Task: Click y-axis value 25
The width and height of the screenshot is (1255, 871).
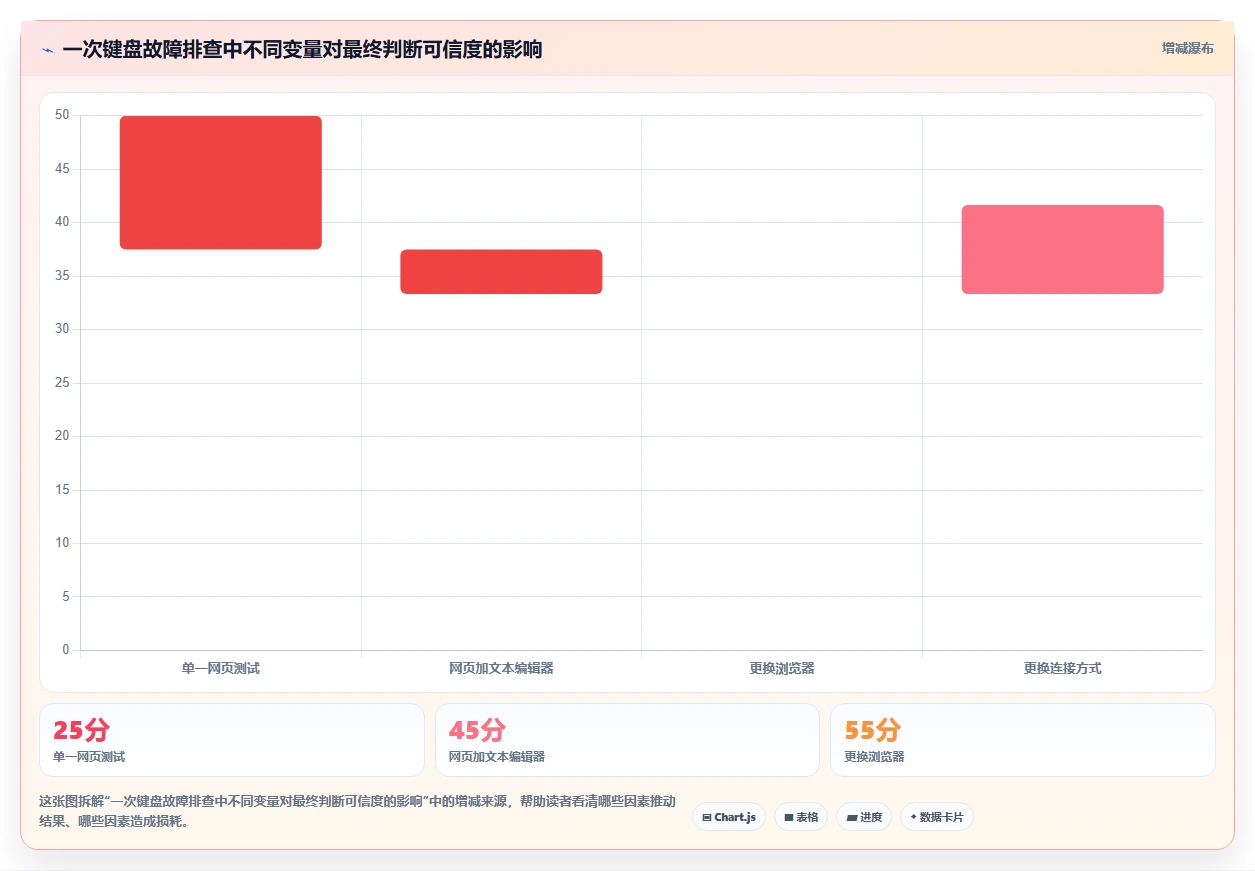Action: tap(62, 383)
